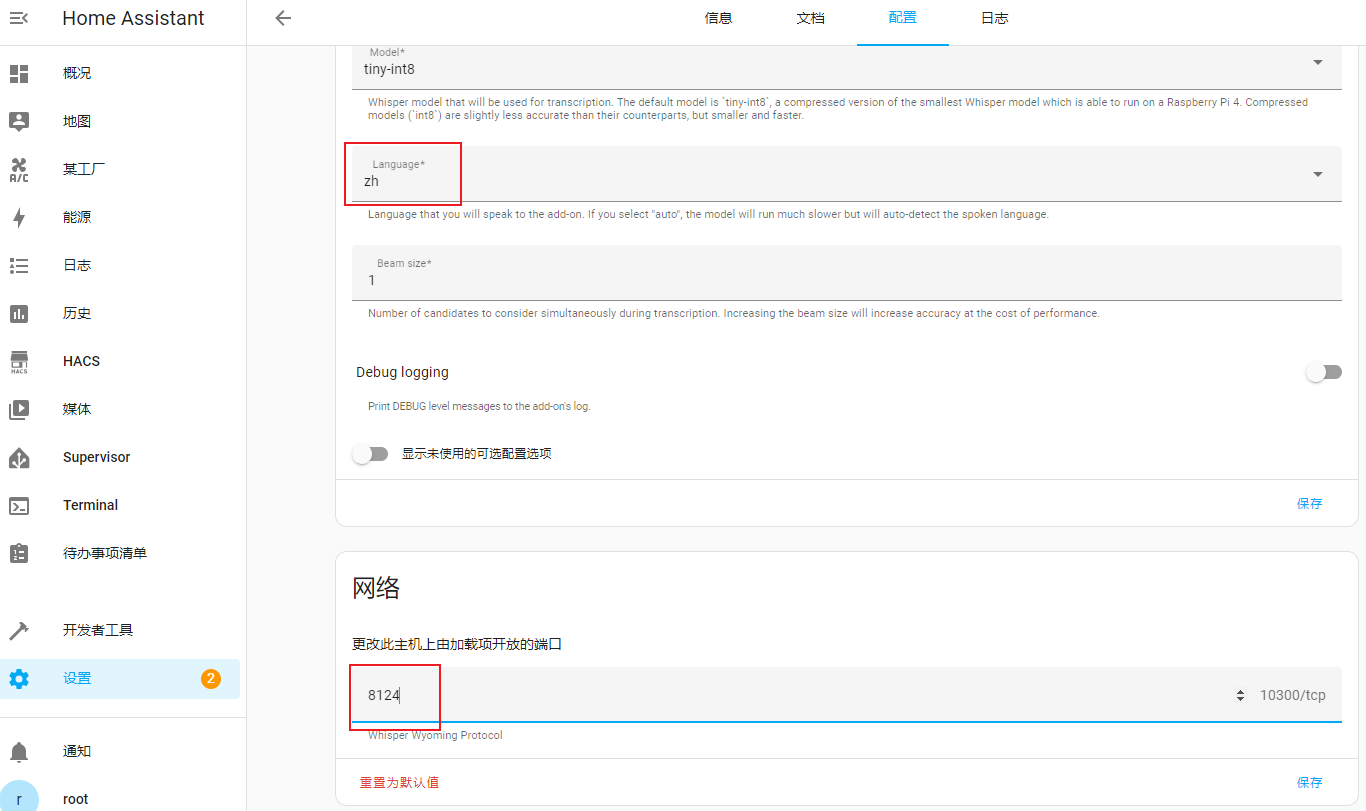Toggle the Debug logging switch
Screen dimensions: 1366x811
pos(1324,372)
